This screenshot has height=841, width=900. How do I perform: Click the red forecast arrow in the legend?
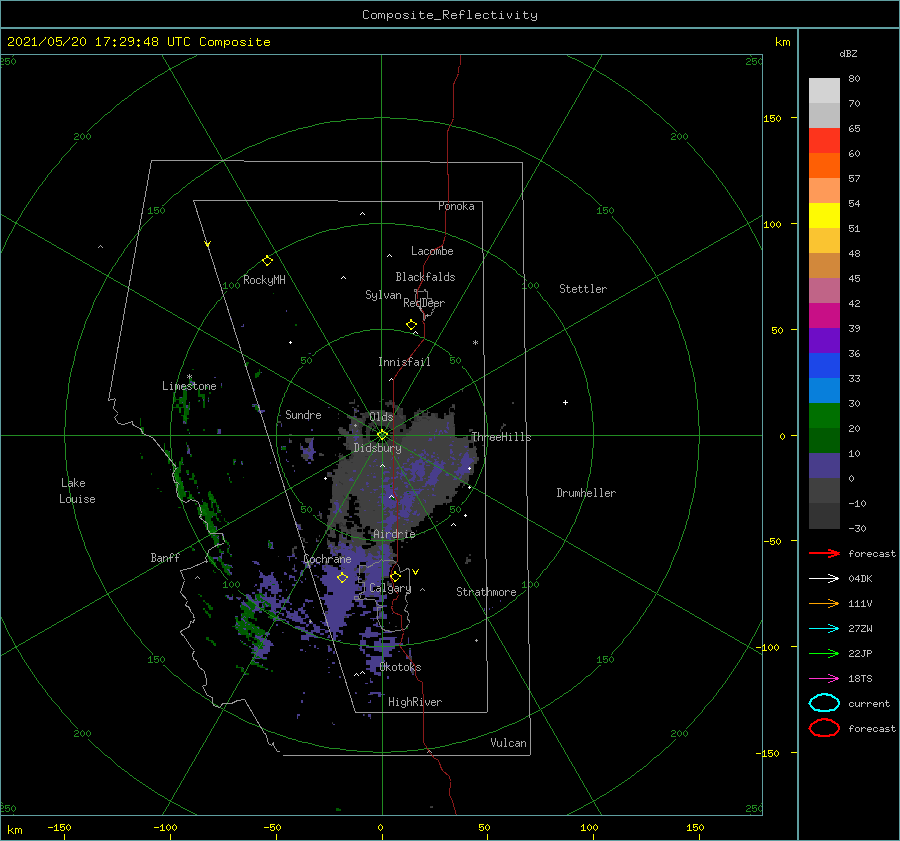(x=824, y=553)
